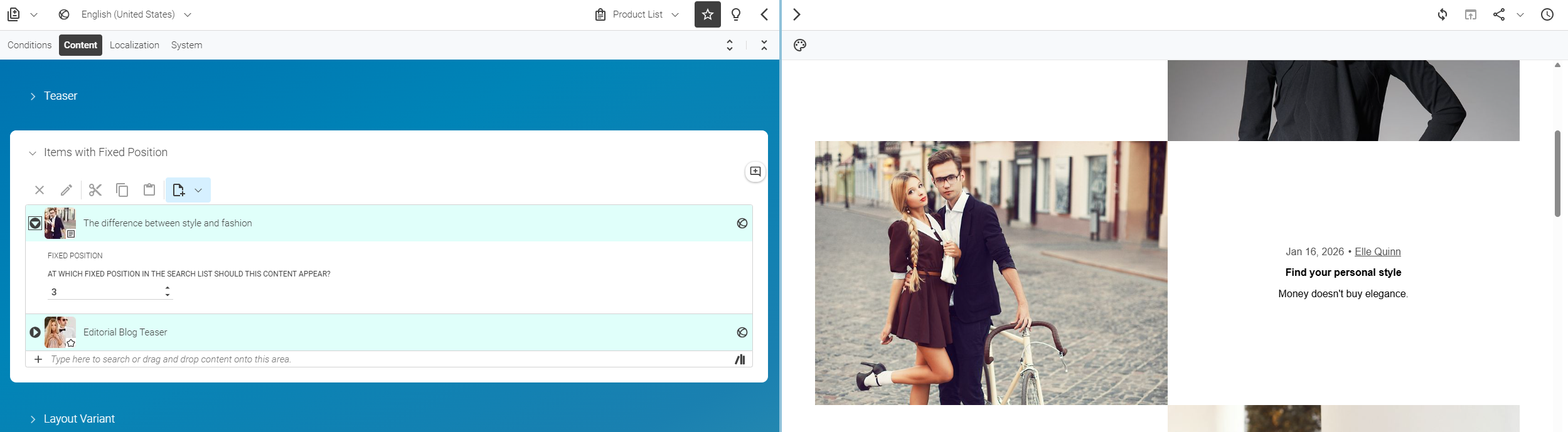1568x432 pixels.
Task: Toggle the bookmark star button
Action: pyautogui.click(x=708, y=14)
